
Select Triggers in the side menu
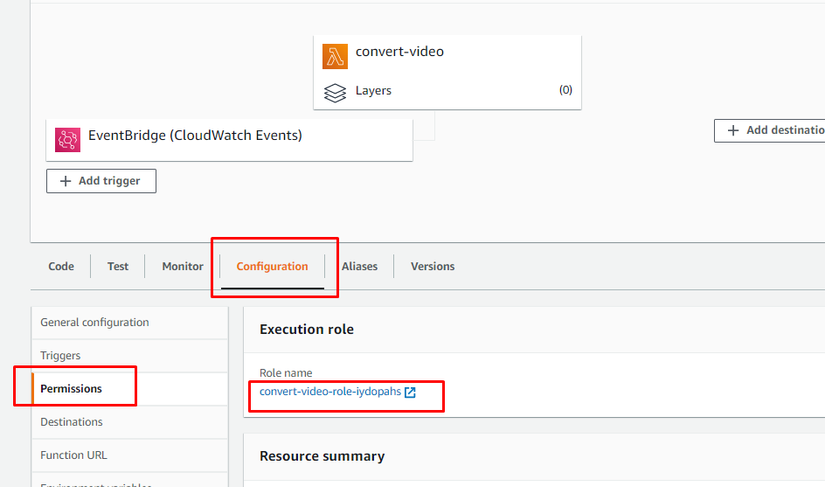60,355
